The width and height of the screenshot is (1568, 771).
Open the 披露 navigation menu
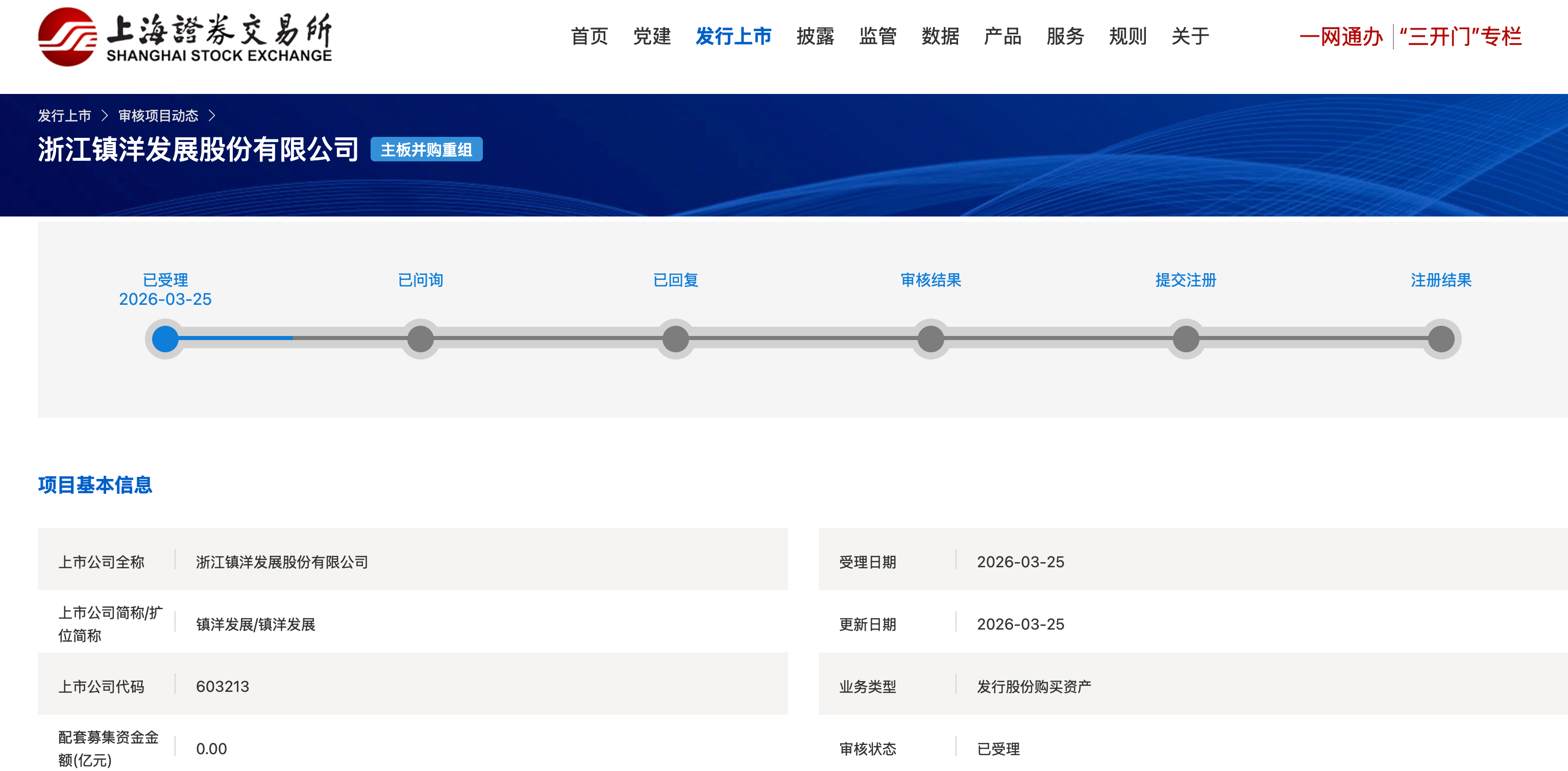[815, 37]
